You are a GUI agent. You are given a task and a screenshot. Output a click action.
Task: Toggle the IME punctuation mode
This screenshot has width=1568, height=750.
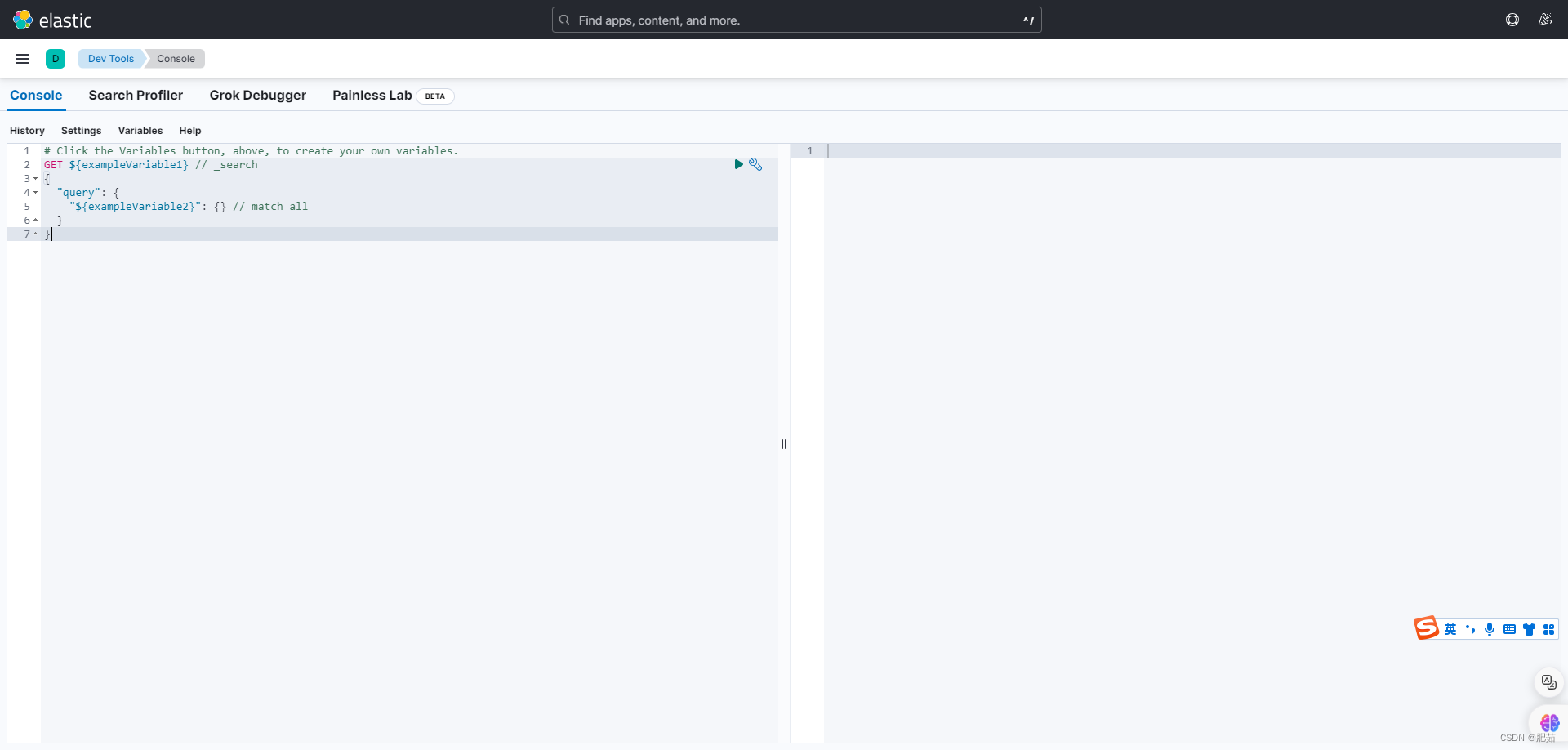pyautogui.click(x=1470, y=629)
